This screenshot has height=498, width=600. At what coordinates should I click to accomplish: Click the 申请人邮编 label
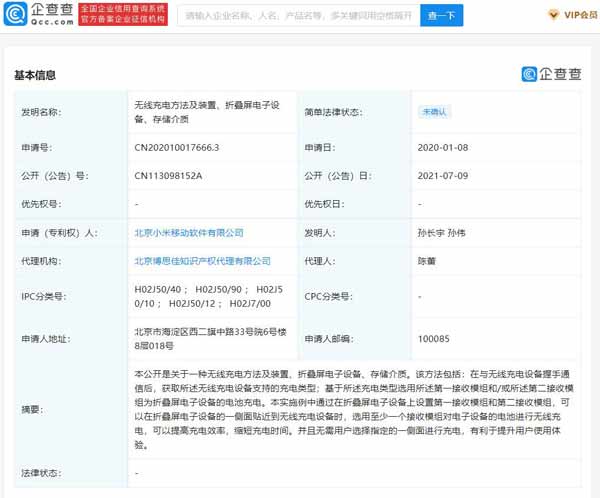pyautogui.click(x=329, y=339)
